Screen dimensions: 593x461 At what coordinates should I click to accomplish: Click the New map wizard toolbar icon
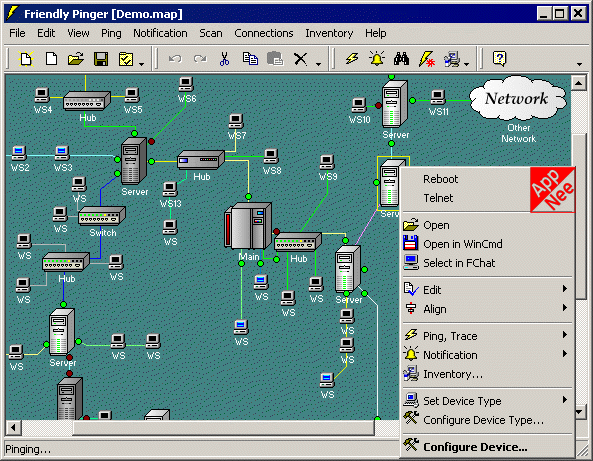click(x=26, y=59)
